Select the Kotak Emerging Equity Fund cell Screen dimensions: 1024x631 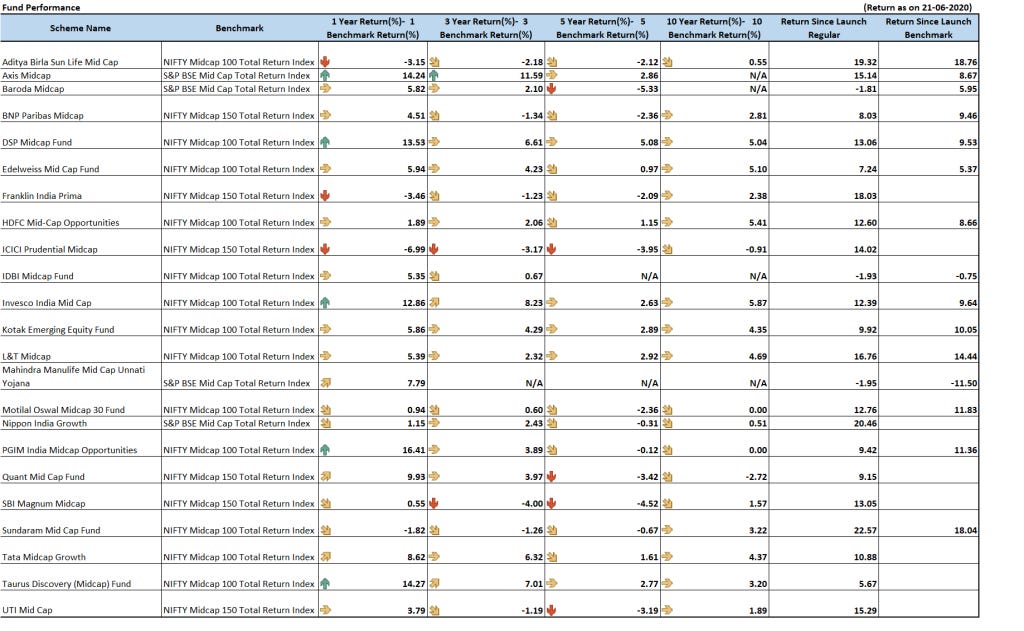point(81,323)
